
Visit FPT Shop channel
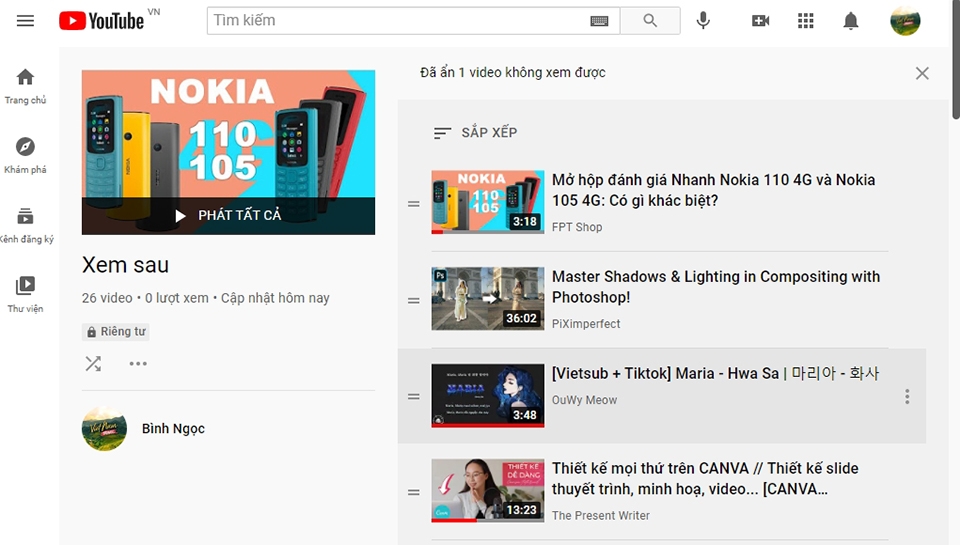577,227
